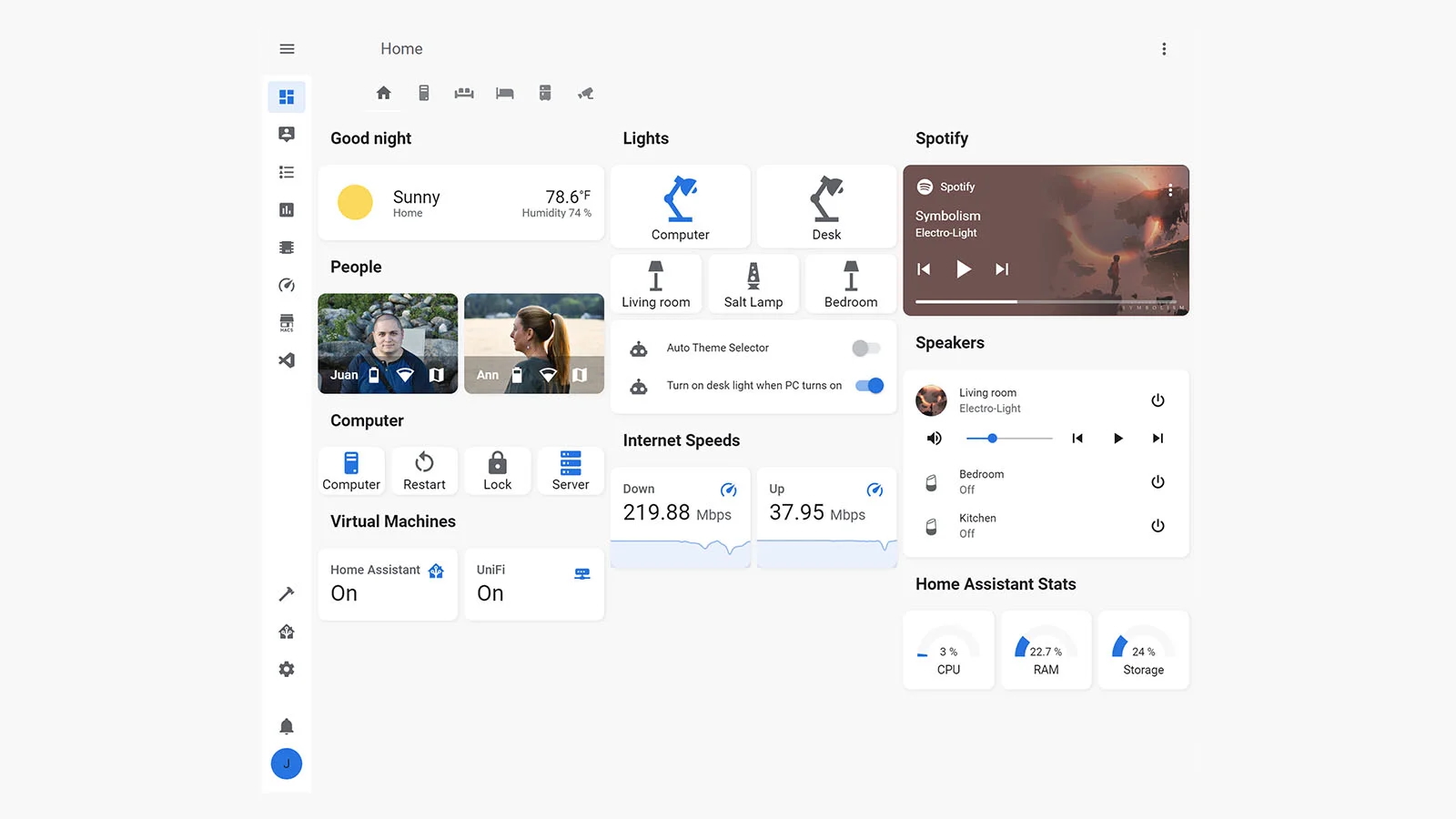
Task: Play the Spotify track Symbolism
Action: click(964, 268)
